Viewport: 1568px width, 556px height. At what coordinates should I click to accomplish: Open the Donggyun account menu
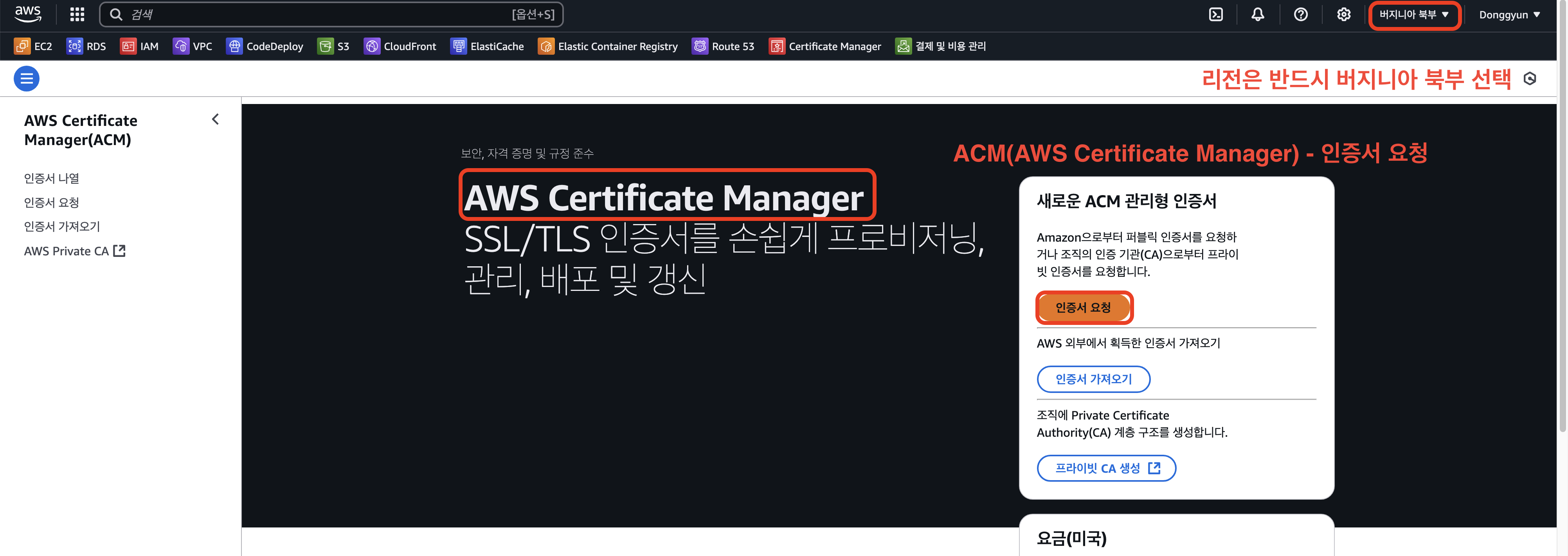1510,14
